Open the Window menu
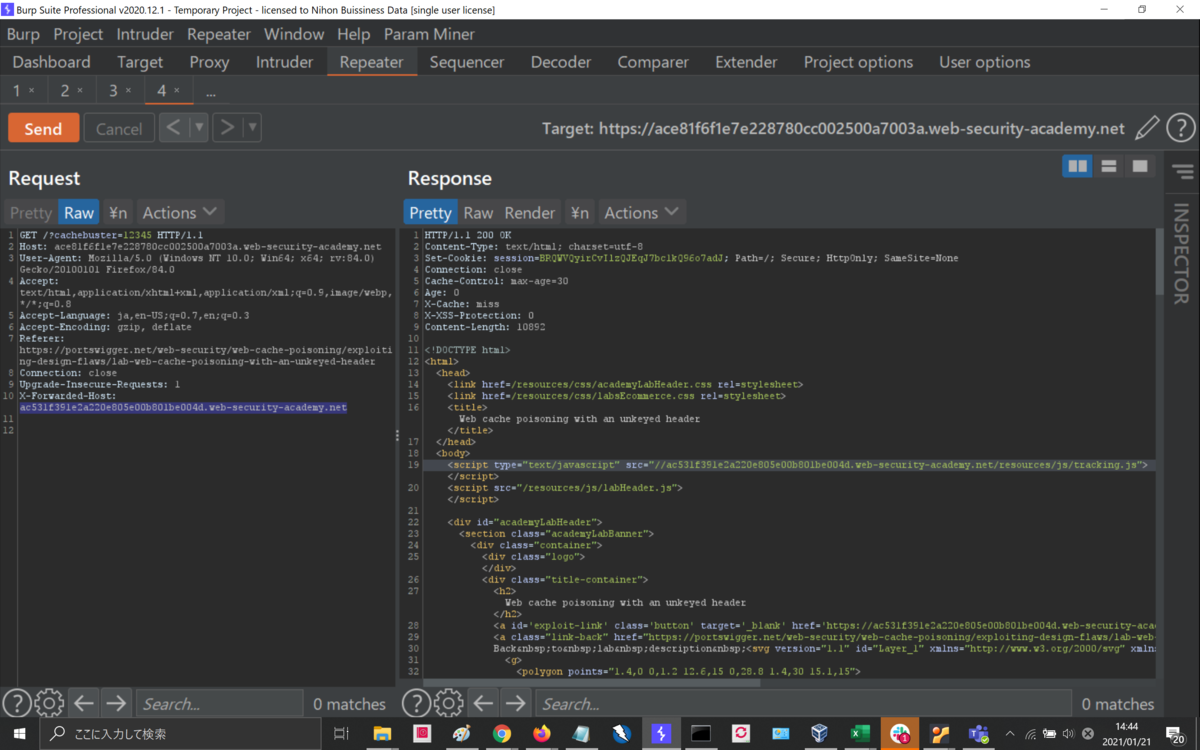The width and height of the screenshot is (1200, 750). coord(294,34)
